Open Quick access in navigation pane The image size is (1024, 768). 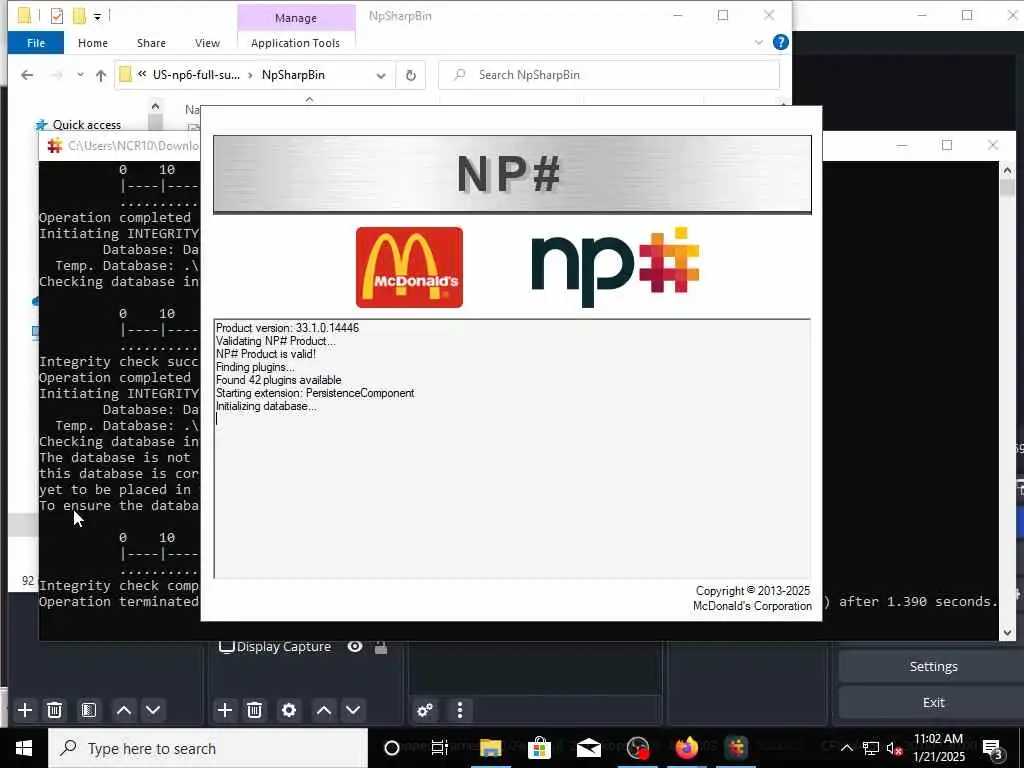tap(86, 125)
